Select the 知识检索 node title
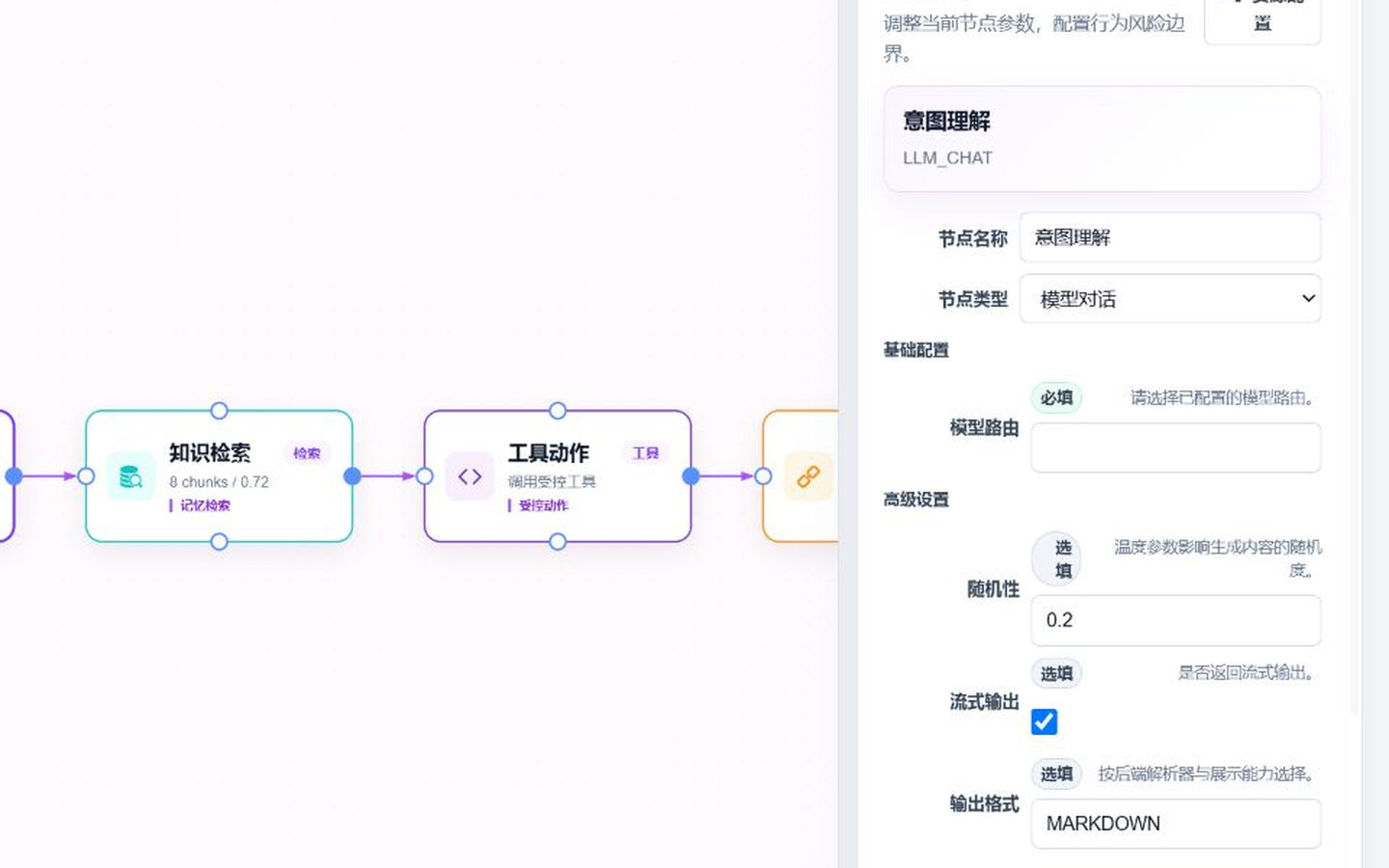This screenshot has width=1389, height=868. point(209,452)
